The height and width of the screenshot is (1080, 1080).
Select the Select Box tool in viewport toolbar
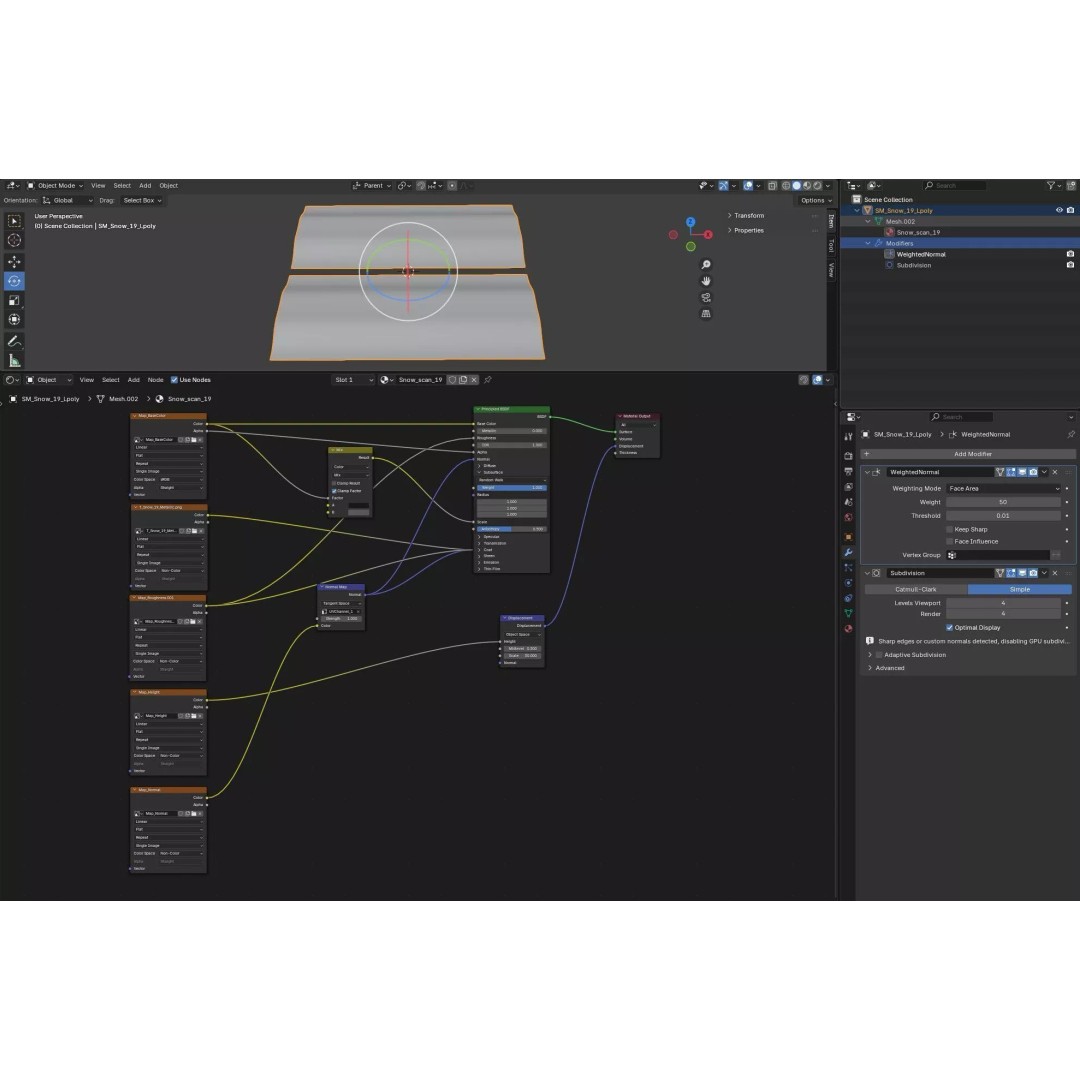point(14,221)
